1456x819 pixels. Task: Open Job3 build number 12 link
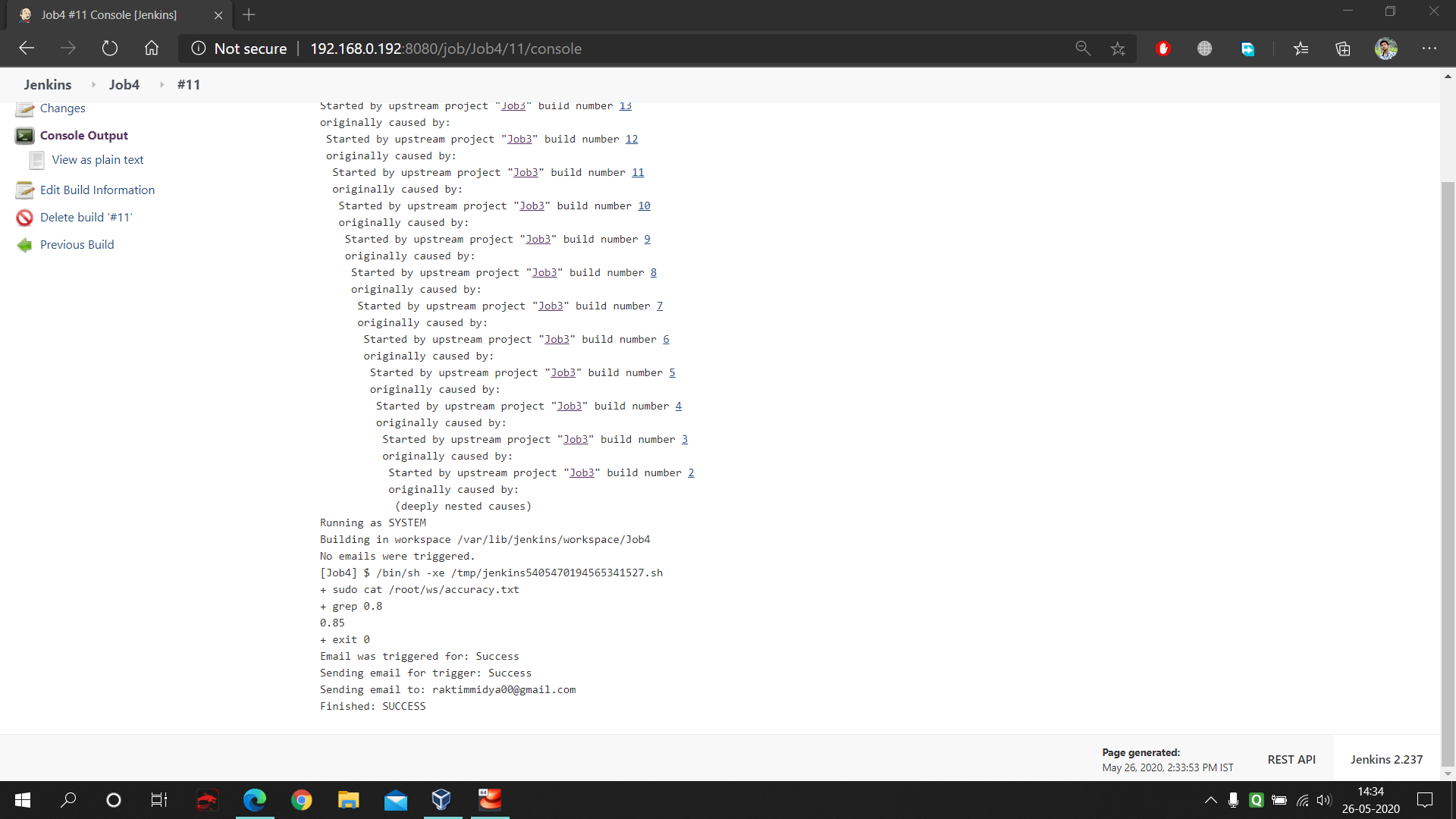click(x=631, y=140)
